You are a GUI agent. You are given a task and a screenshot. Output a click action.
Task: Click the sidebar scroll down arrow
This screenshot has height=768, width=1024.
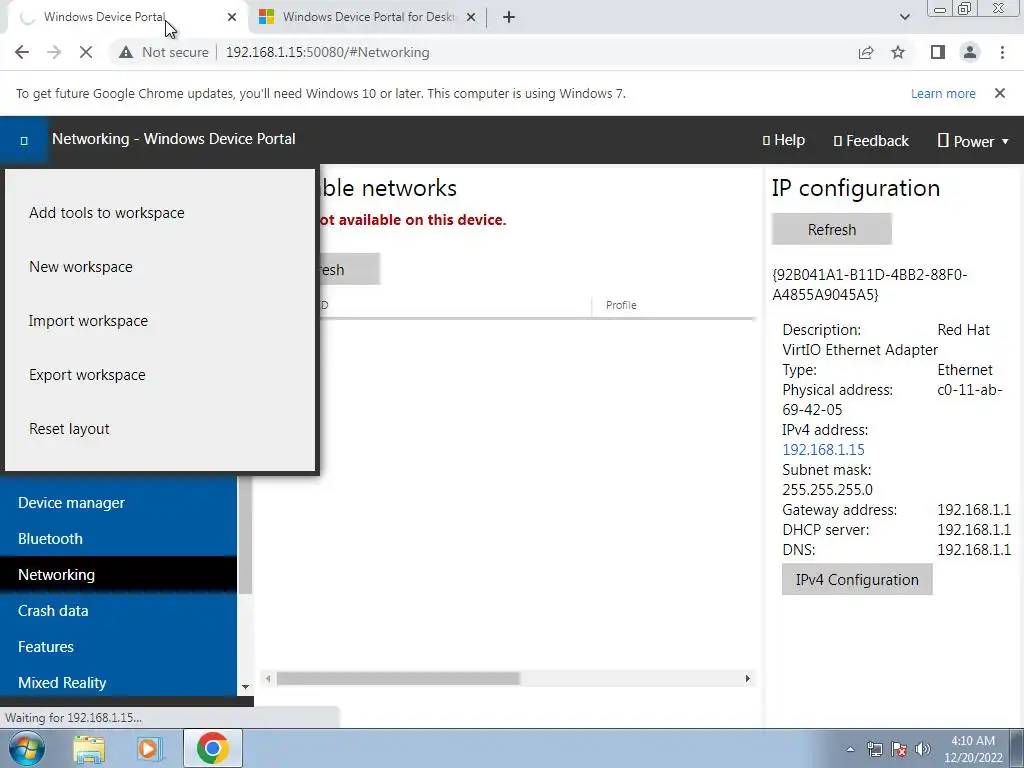246,687
